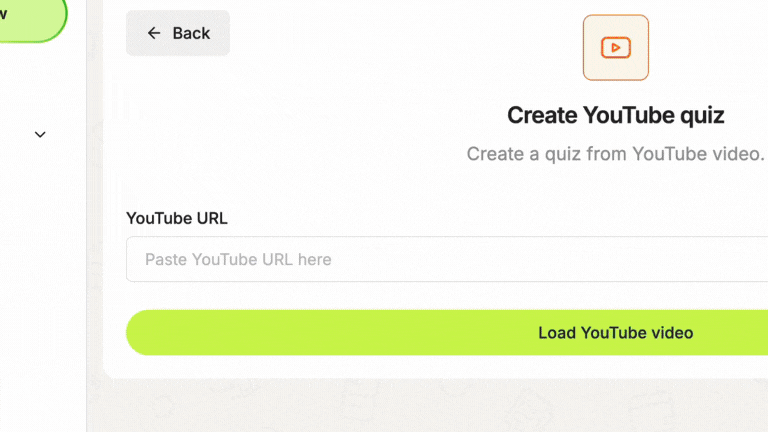The height and width of the screenshot is (432, 768).
Task: Click empty space right of the URL placeholder text
Action: (539, 259)
